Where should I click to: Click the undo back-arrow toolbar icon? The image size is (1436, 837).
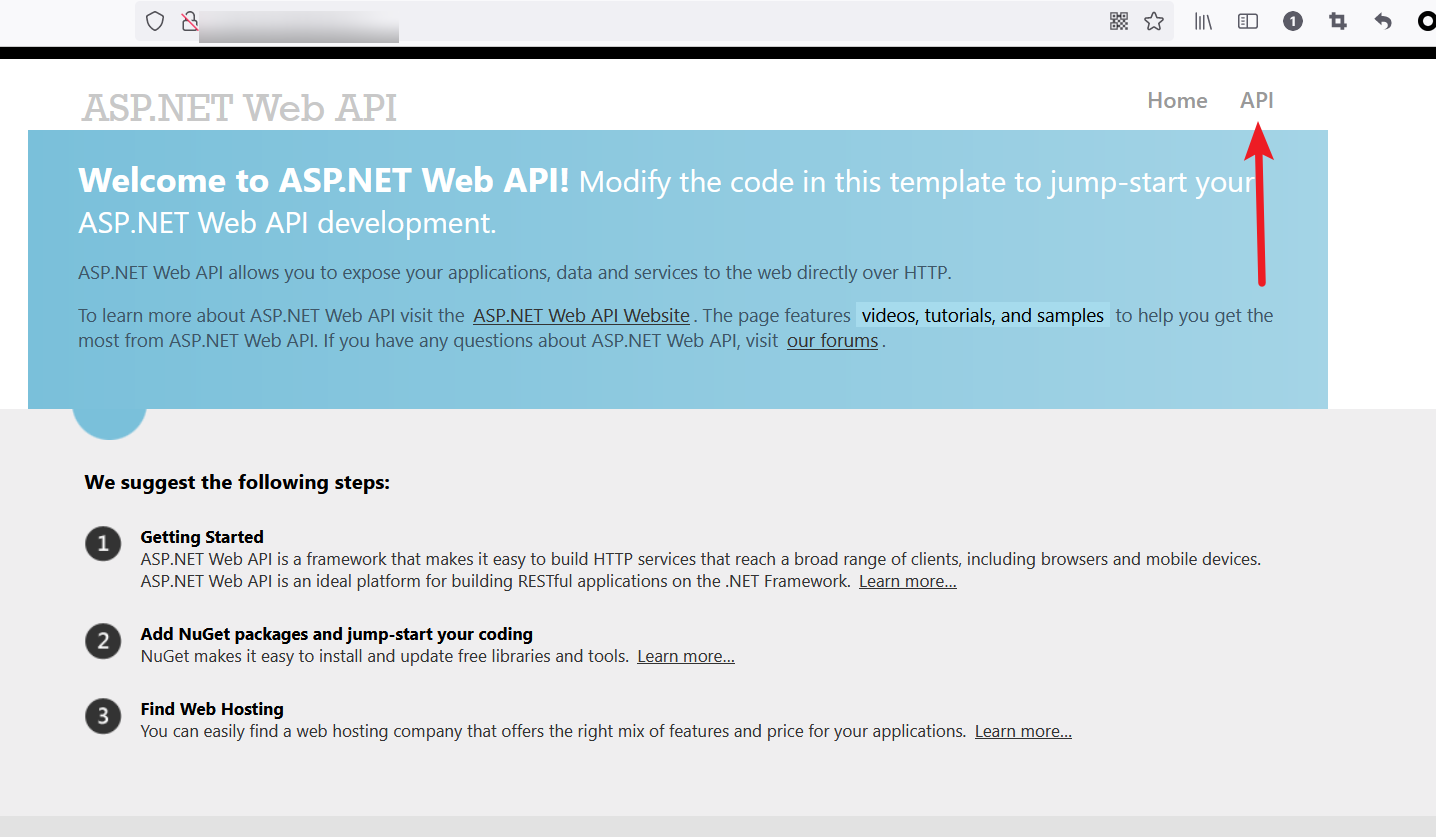point(1383,21)
